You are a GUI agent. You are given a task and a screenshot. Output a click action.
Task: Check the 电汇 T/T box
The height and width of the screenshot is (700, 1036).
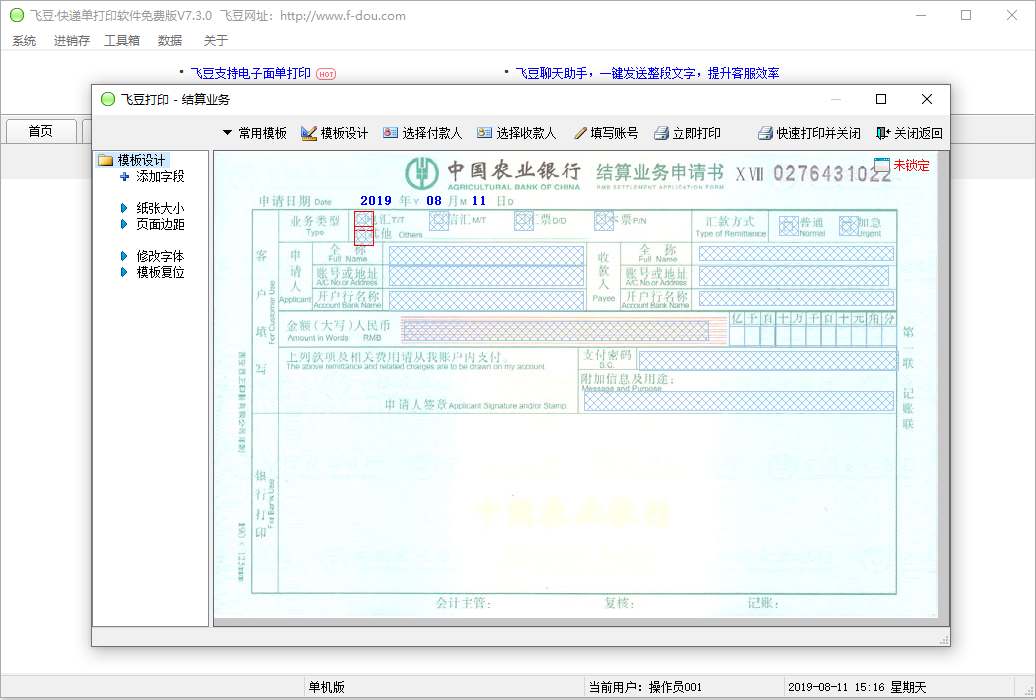click(364, 219)
